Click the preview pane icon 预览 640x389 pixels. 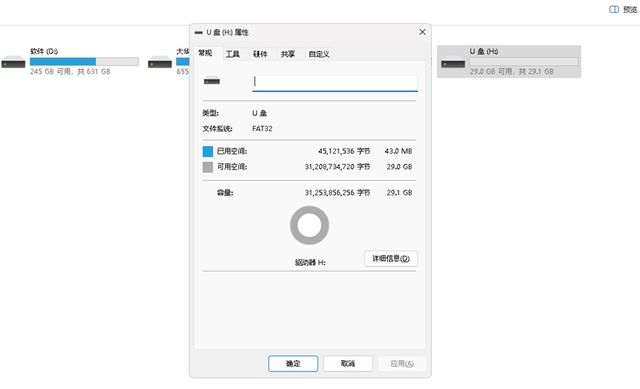pos(614,9)
